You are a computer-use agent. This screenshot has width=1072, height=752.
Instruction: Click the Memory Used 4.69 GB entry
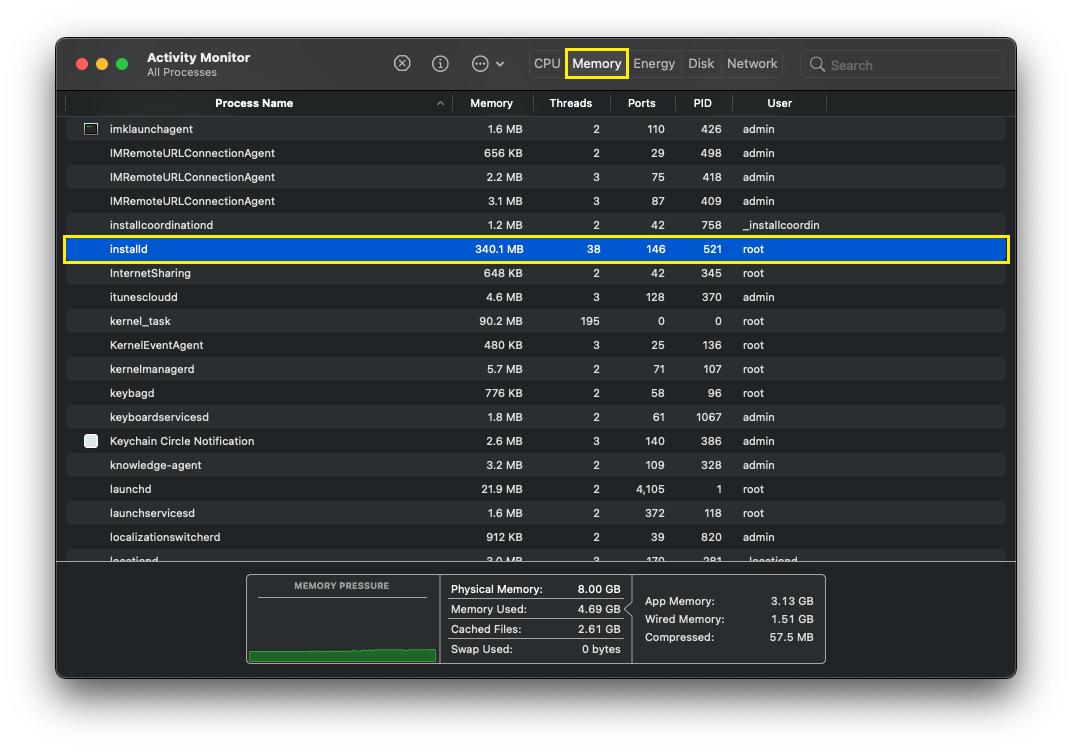(x=535, y=609)
